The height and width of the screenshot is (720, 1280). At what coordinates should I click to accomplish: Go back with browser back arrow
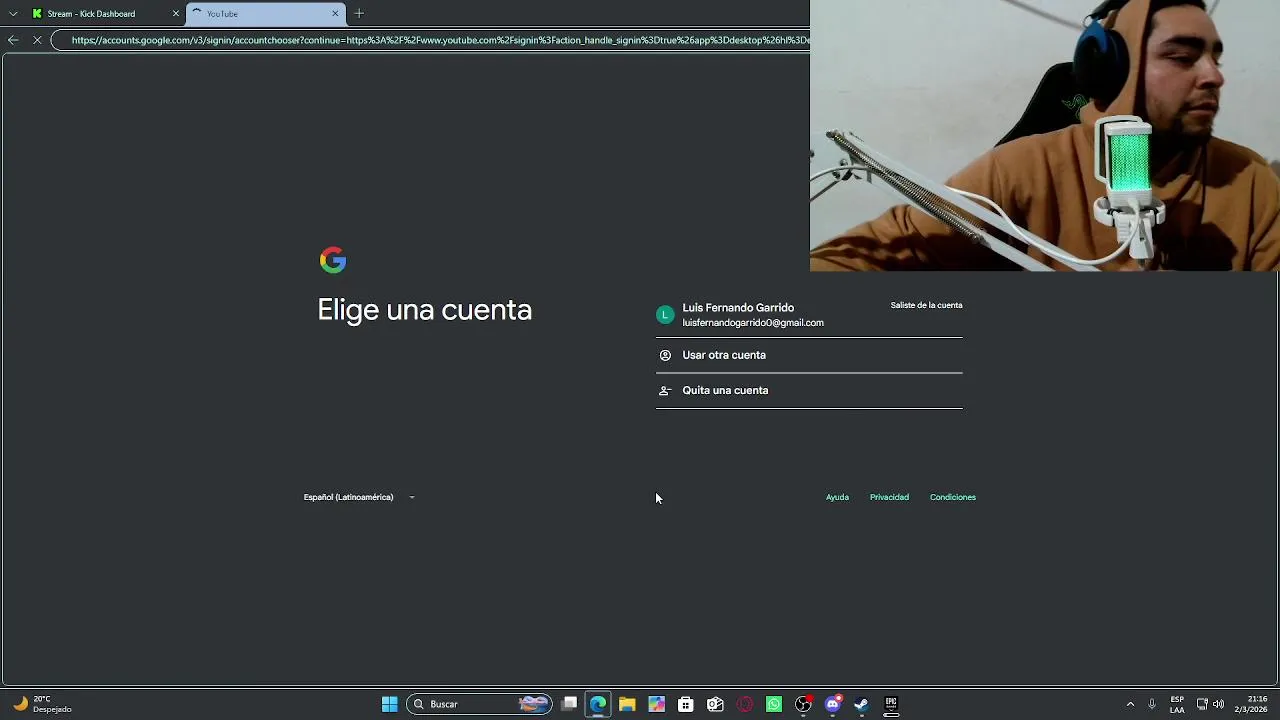click(x=13, y=40)
